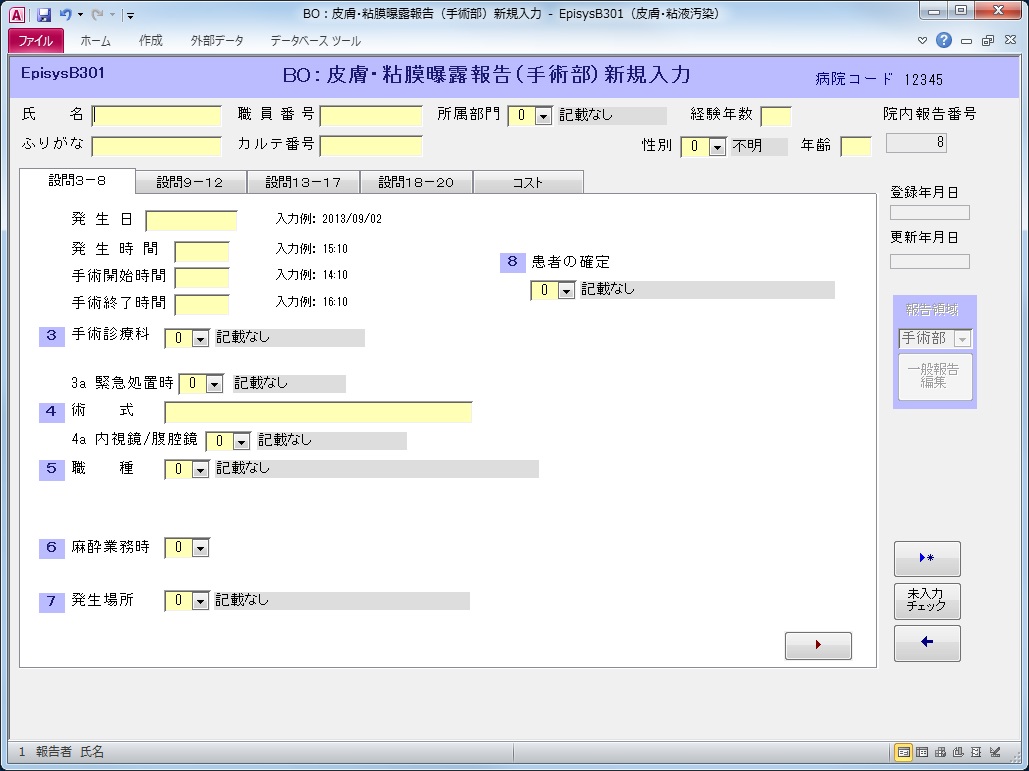The width and height of the screenshot is (1029, 771).
Task: Open the ファイル menu tab
Action: [x=36, y=41]
